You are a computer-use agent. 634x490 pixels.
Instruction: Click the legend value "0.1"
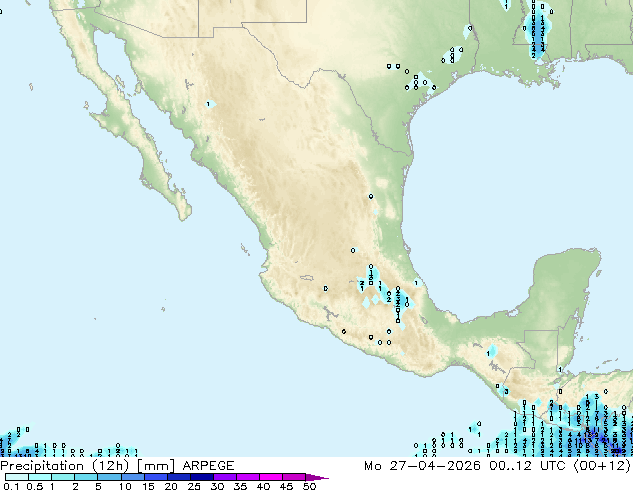point(11,486)
